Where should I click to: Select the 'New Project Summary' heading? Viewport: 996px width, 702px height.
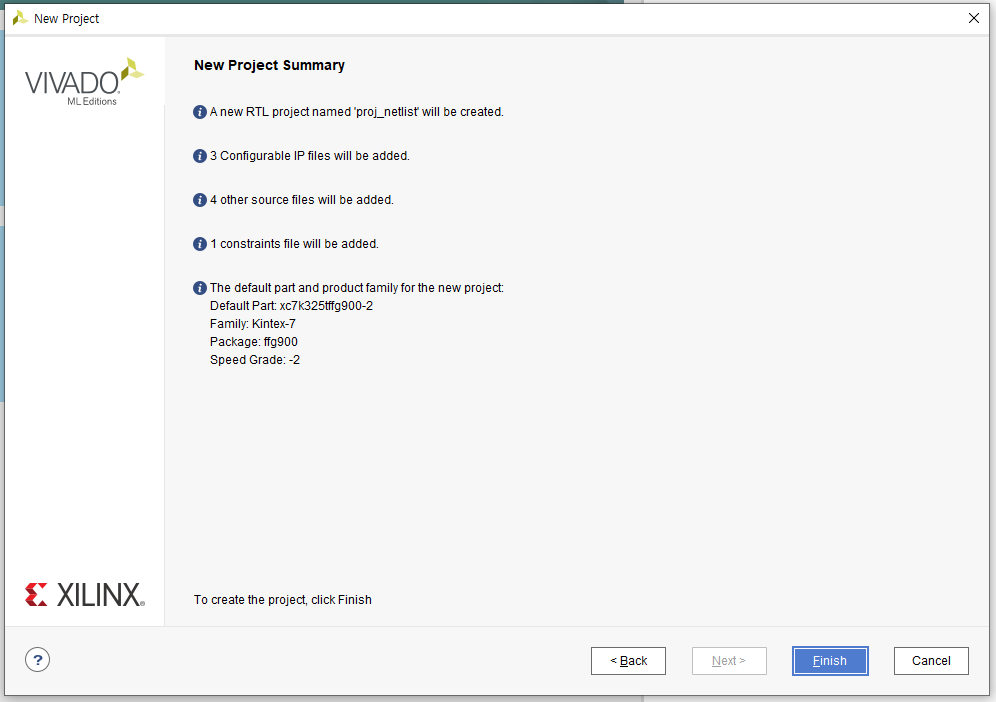[x=269, y=65]
